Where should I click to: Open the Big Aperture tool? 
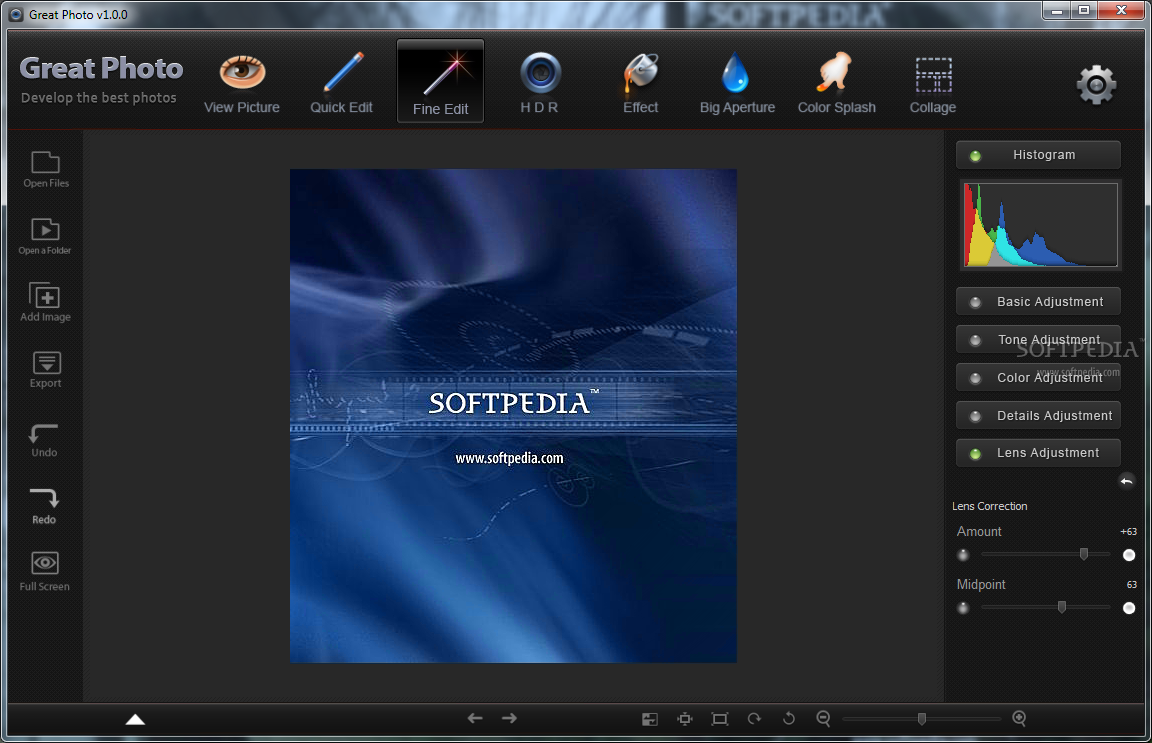tap(737, 82)
